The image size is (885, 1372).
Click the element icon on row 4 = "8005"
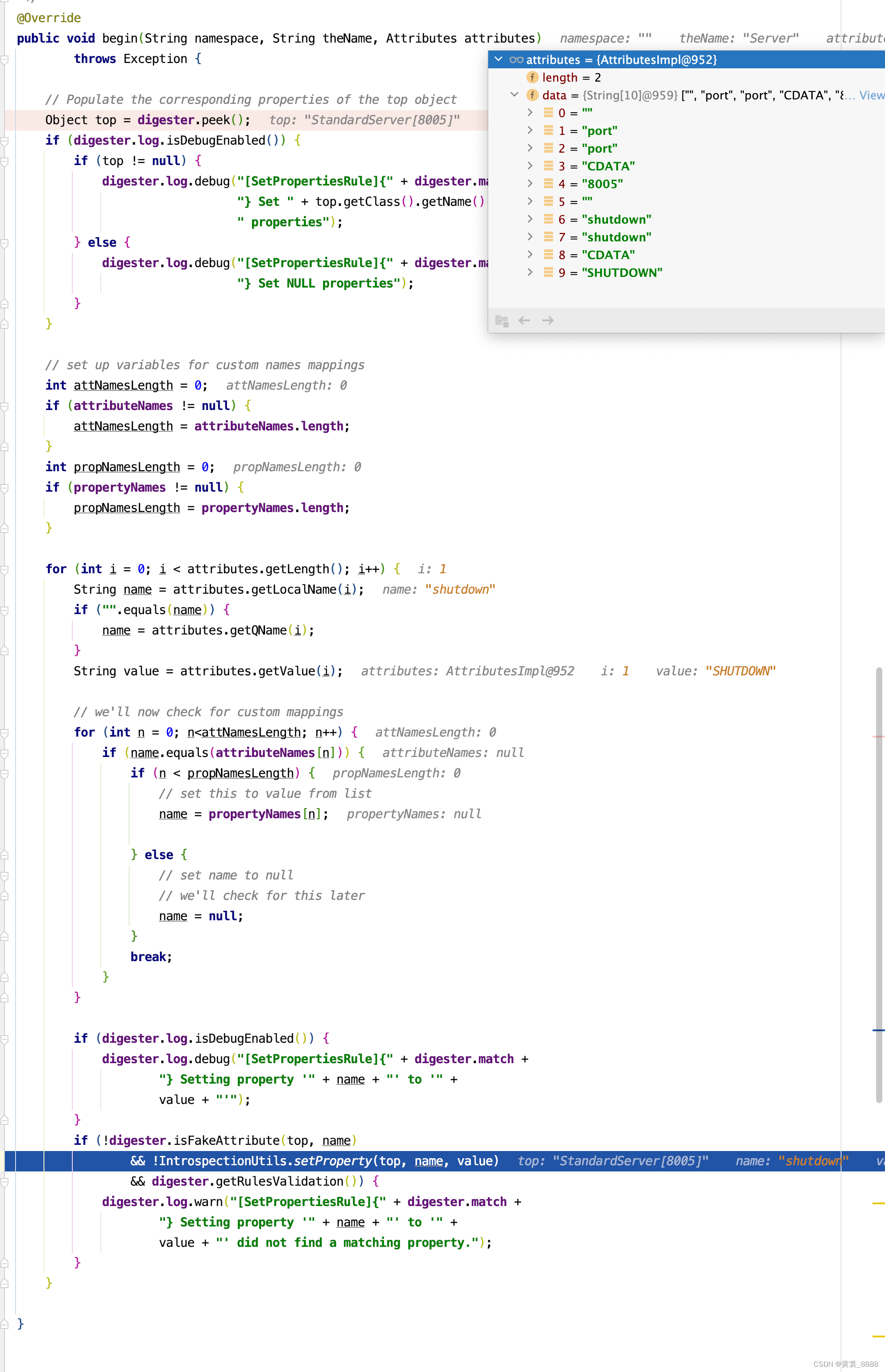tap(548, 184)
